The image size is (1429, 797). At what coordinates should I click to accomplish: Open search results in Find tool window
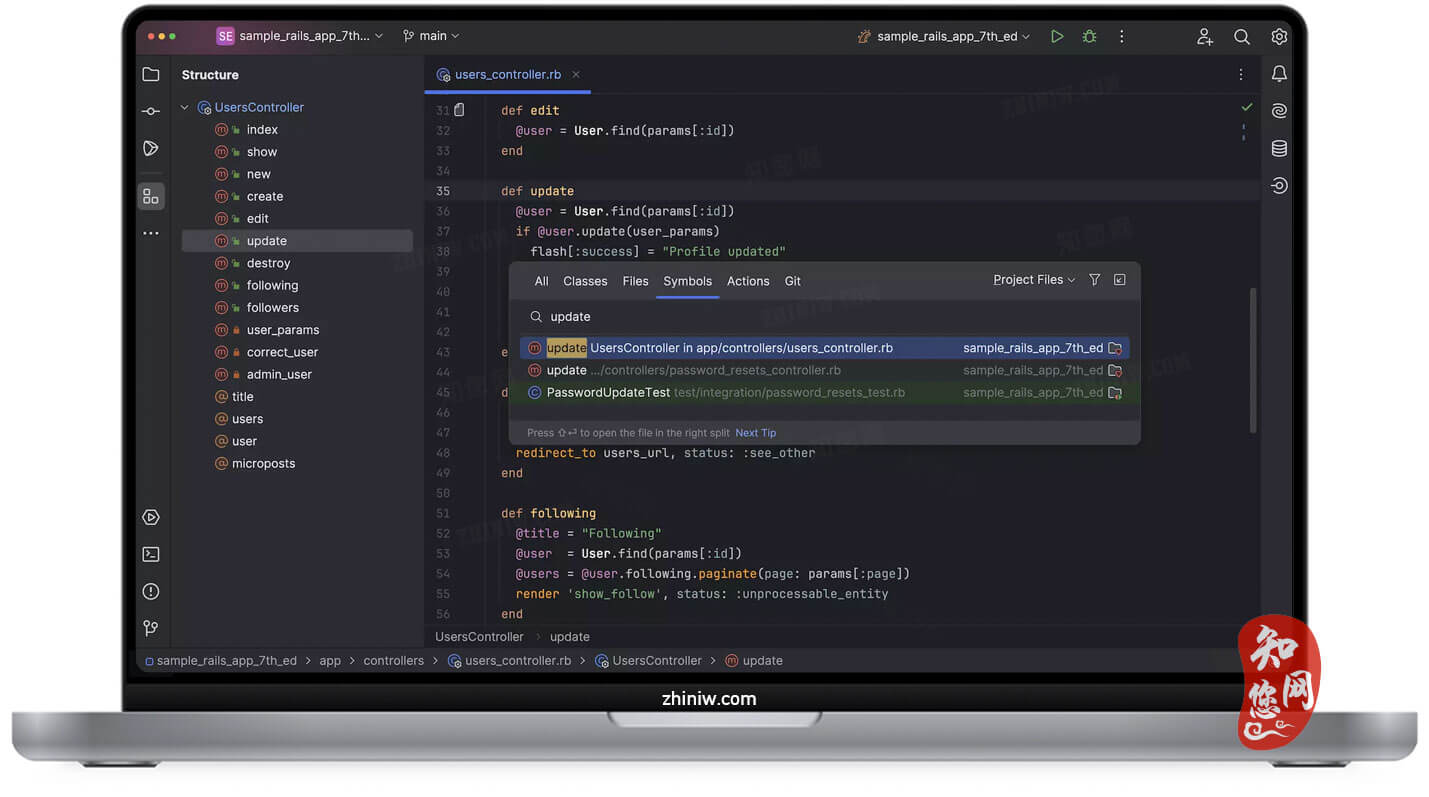pyautogui.click(x=1119, y=280)
